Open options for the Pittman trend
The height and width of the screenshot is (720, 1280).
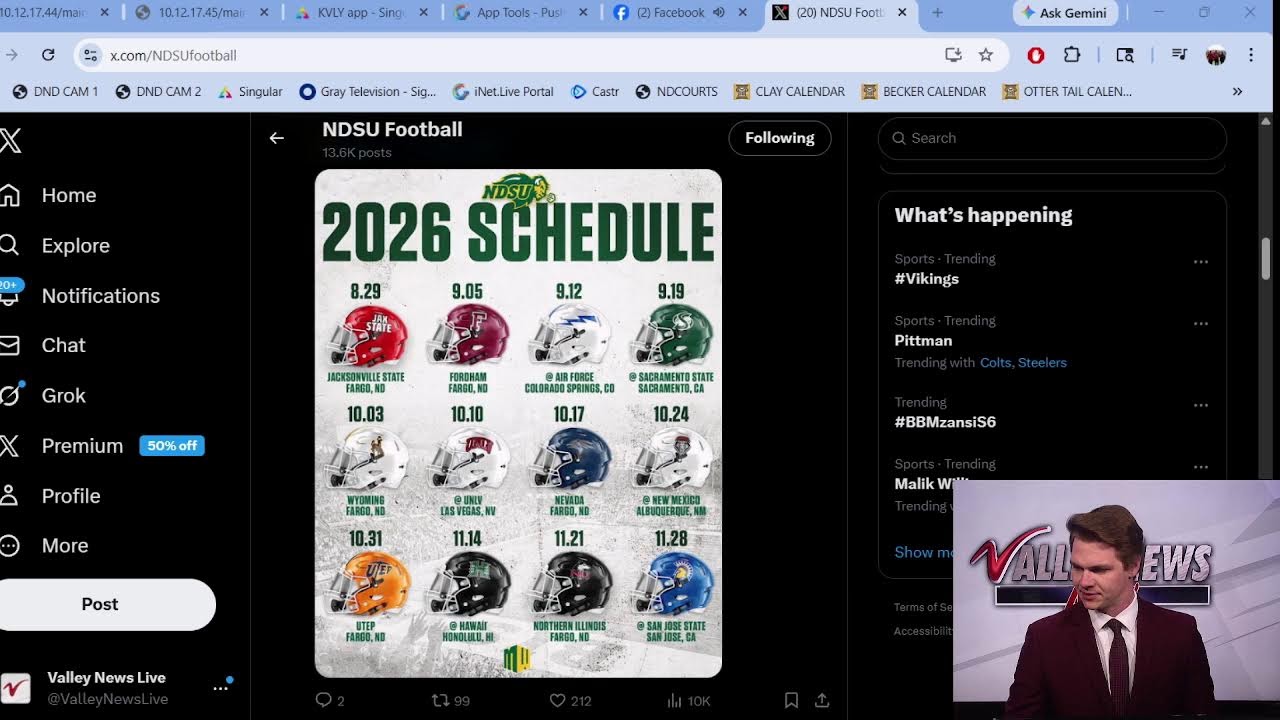coord(1201,324)
